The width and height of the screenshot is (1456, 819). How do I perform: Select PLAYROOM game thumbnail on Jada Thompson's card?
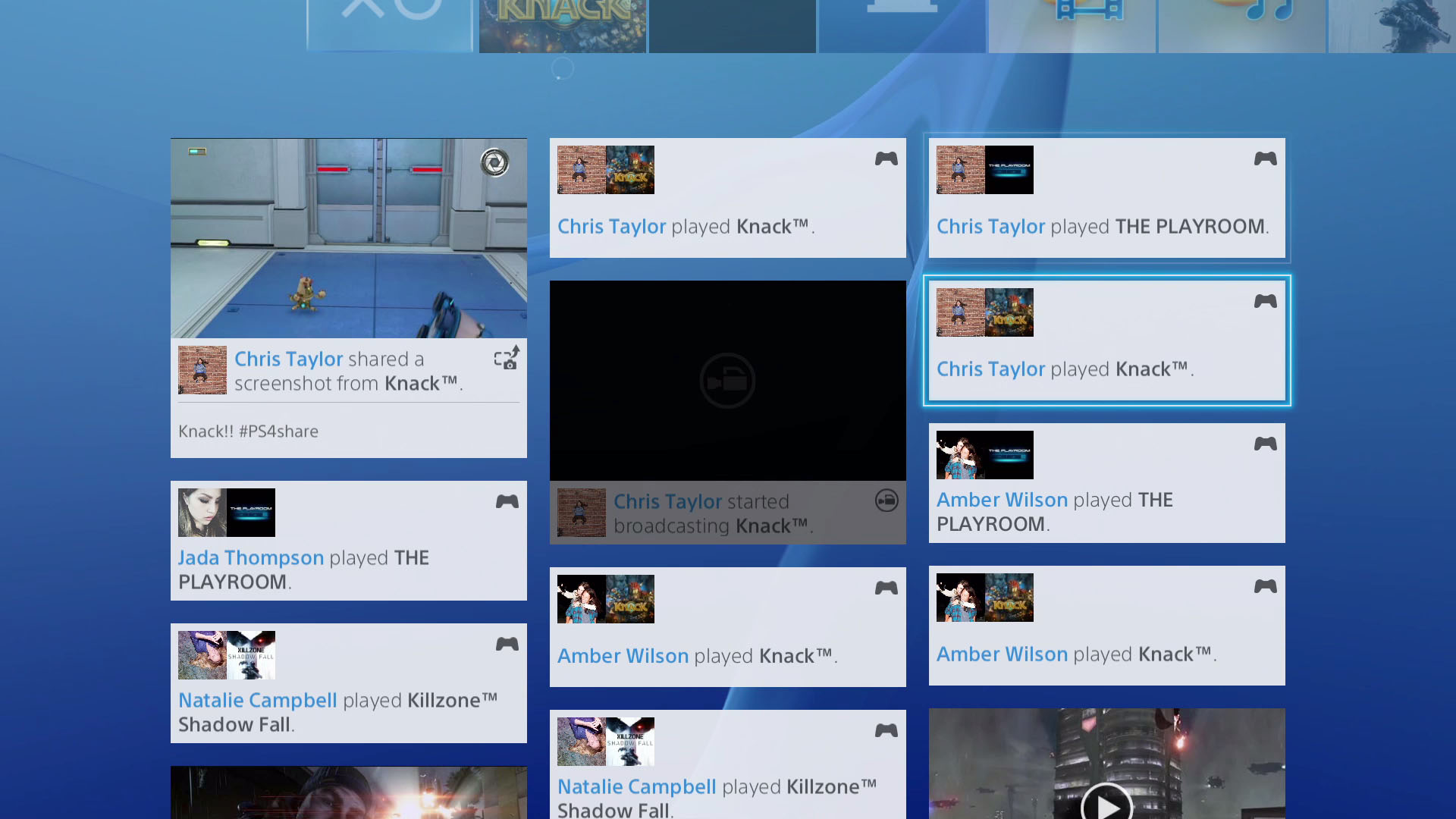click(x=251, y=513)
